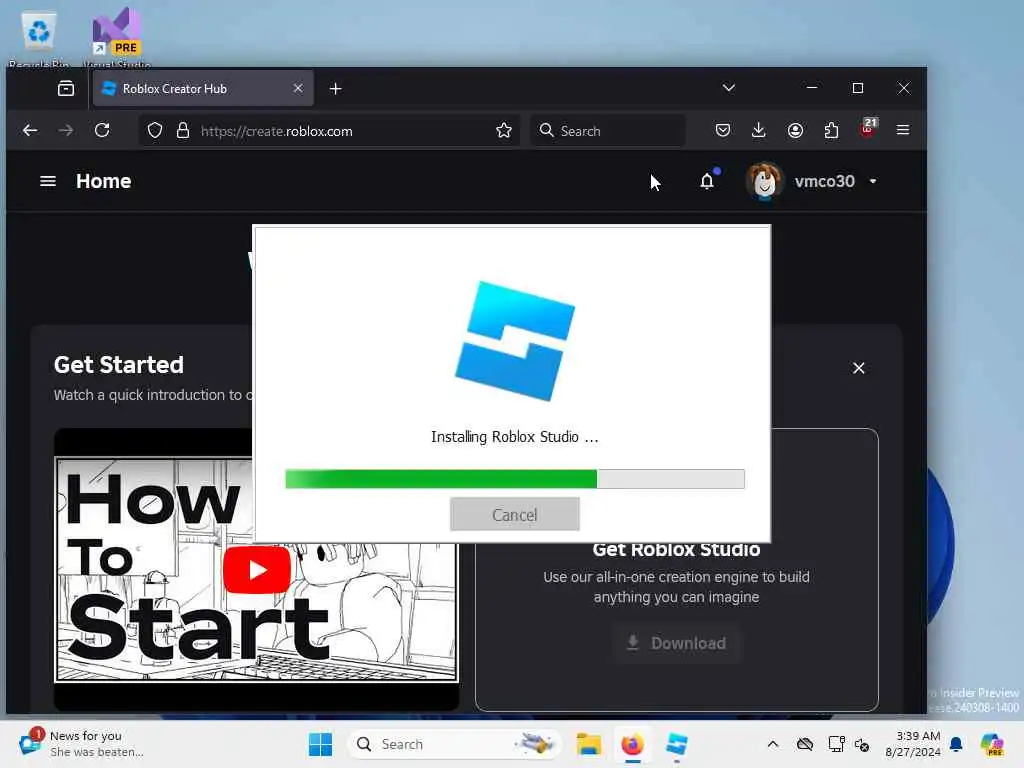Open the notification bell in the taskbar

click(x=956, y=744)
